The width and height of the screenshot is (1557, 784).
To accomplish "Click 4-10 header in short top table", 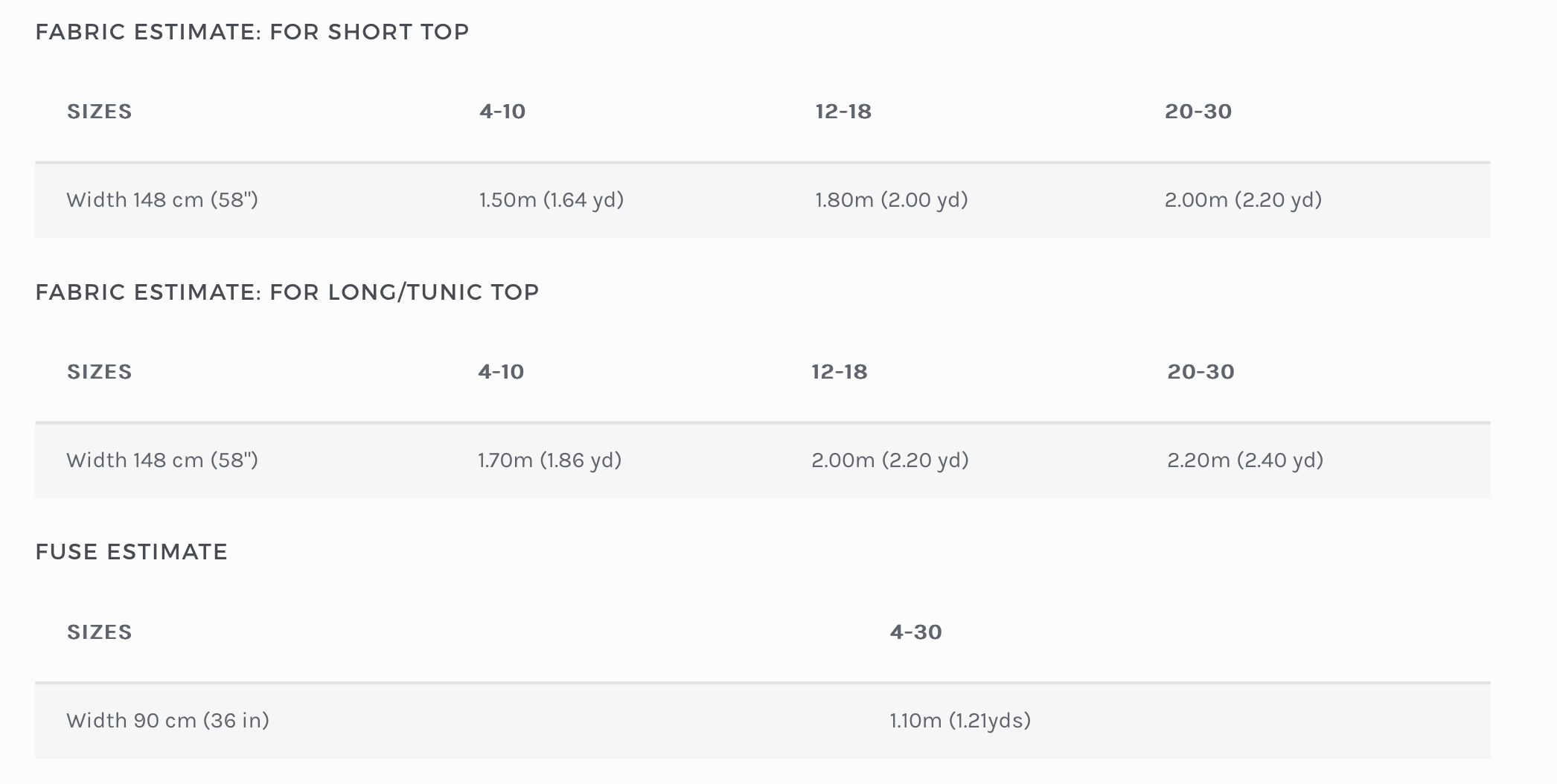I will click(x=503, y=112).
